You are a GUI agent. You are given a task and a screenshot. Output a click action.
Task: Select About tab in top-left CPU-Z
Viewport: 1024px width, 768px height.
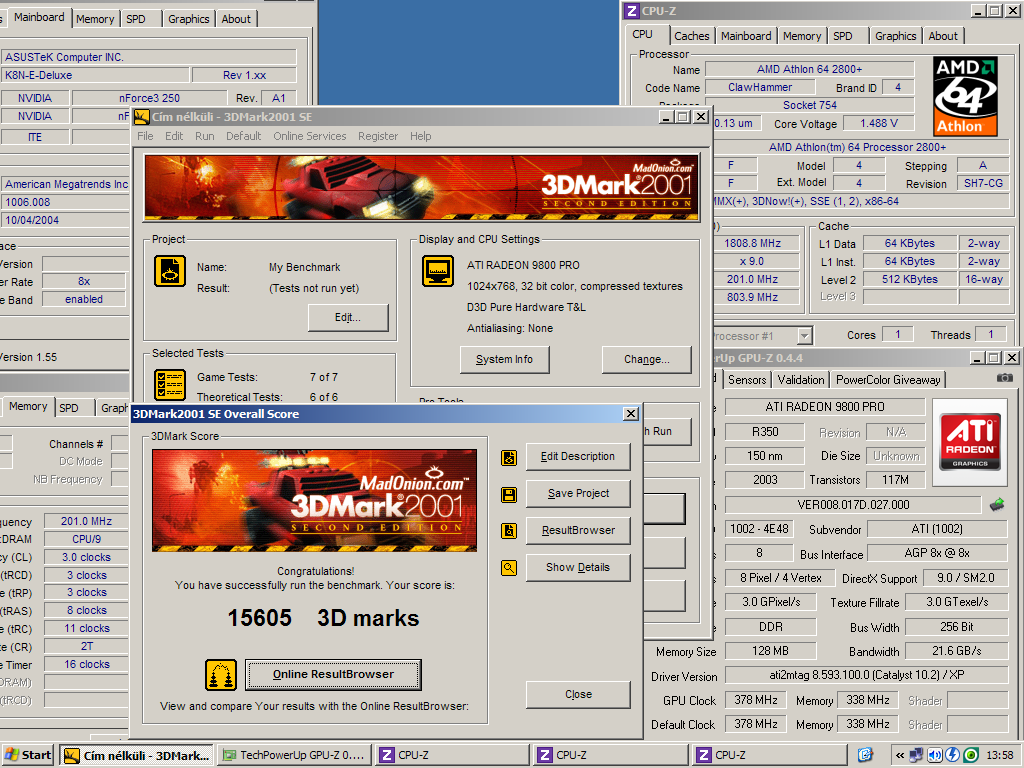pos(236,19)
